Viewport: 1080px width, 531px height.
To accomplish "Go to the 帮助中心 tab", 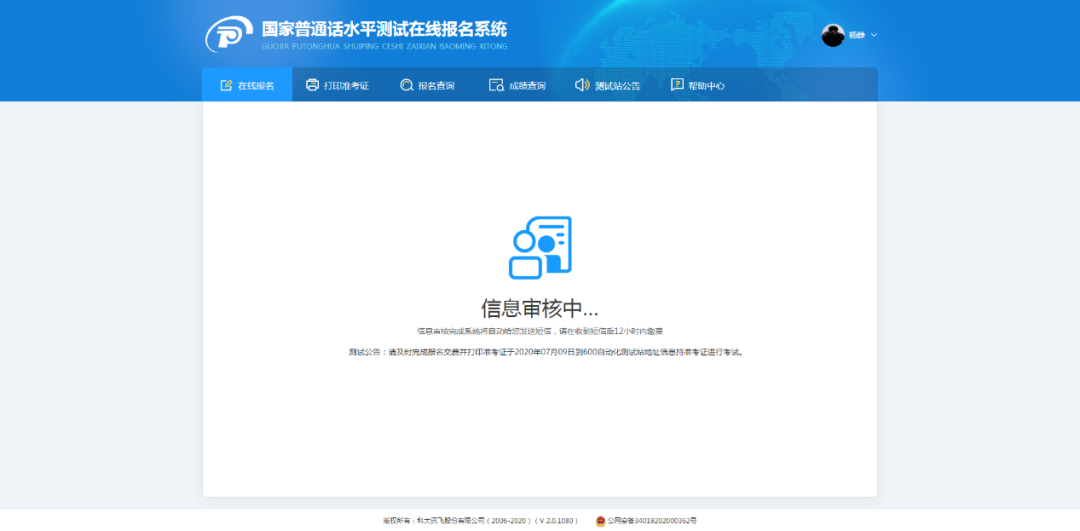I will click(x=706, y=86).
